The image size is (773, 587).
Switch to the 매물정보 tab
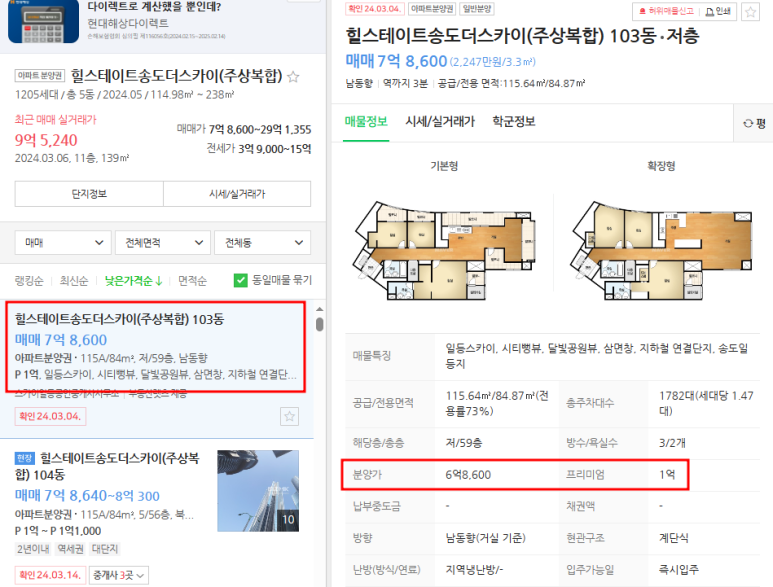pos(366,122)
